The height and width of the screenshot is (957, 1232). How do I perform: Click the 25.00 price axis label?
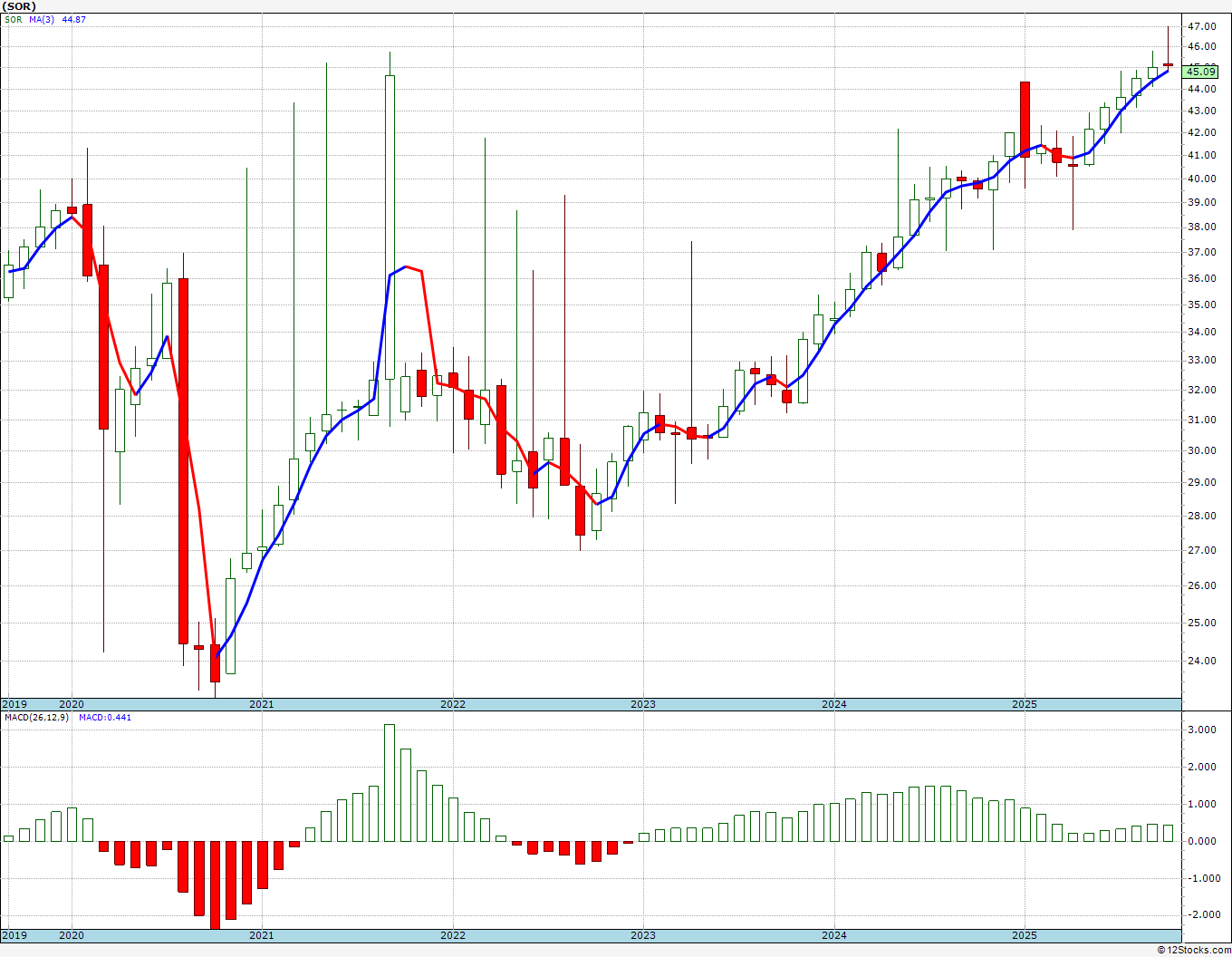(1202, 623)
